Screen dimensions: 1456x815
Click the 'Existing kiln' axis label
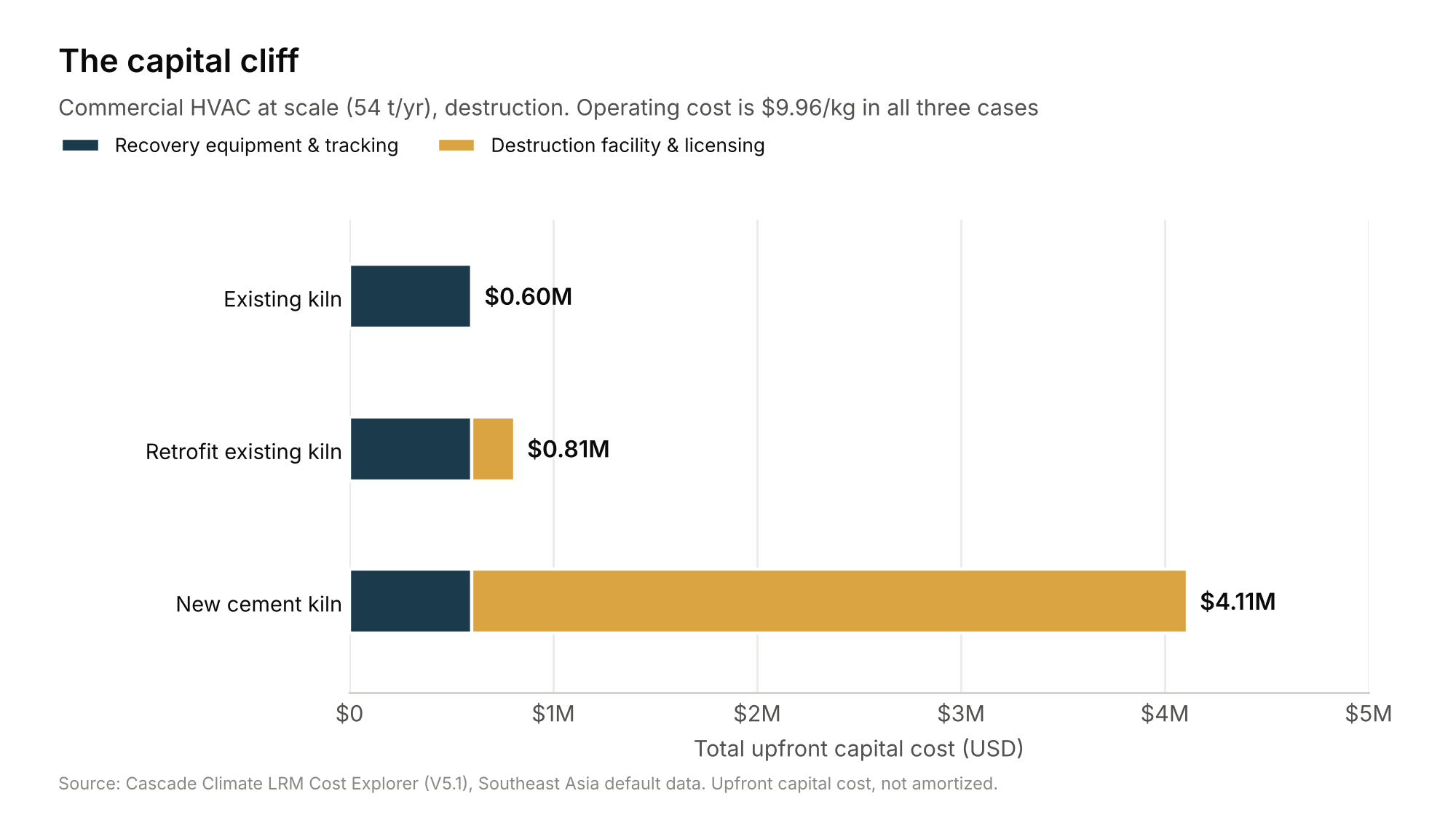point(282,299)
